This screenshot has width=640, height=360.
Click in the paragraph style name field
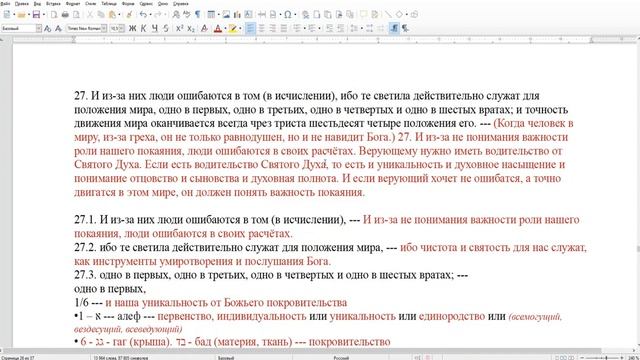(x=18, y=29)
